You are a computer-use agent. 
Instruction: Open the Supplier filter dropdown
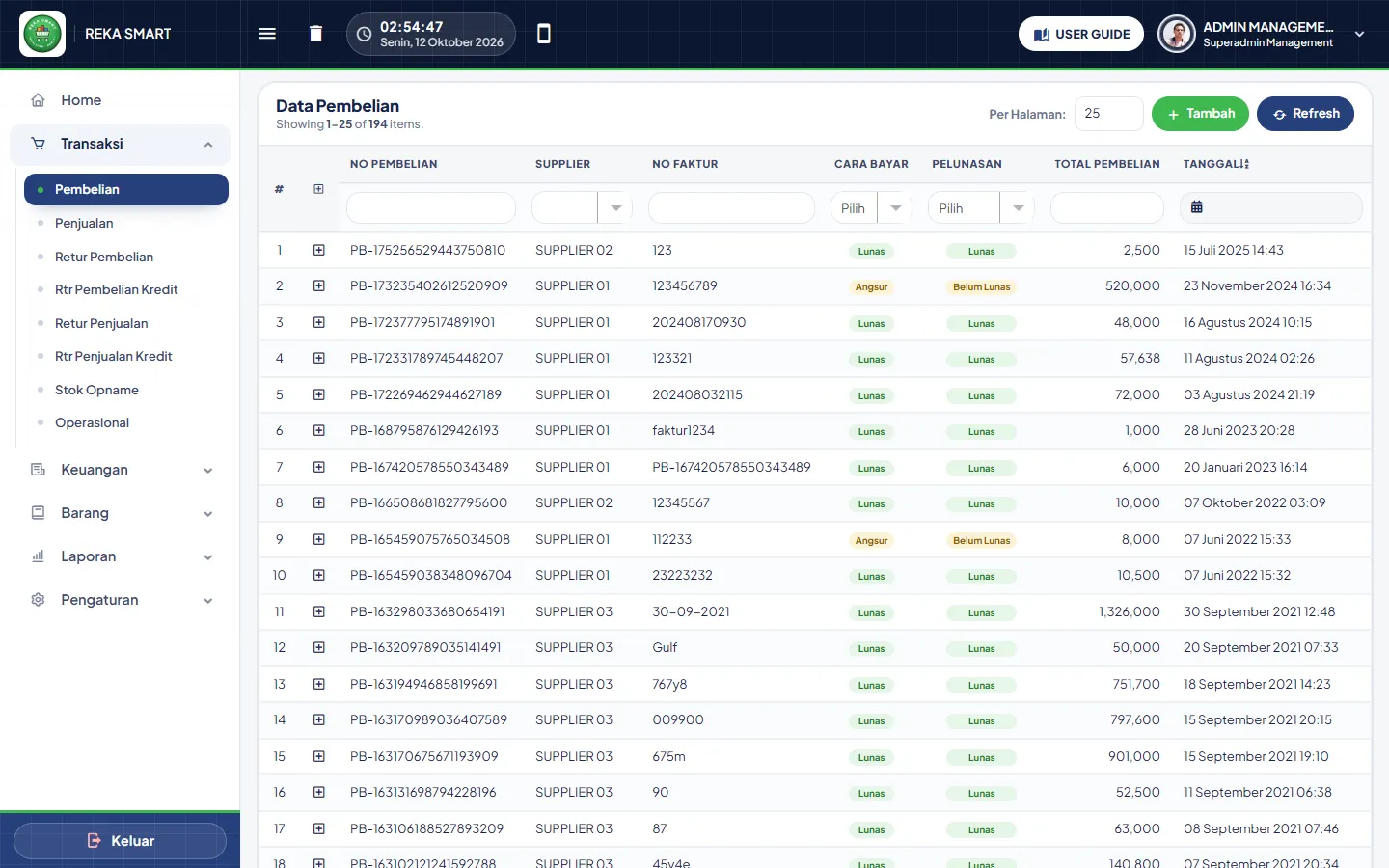click(x=582, y=207)
